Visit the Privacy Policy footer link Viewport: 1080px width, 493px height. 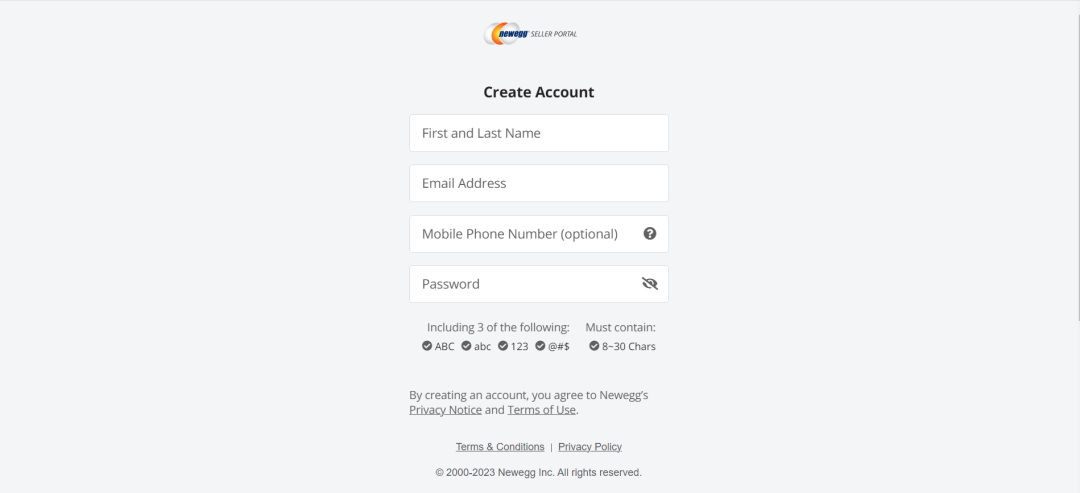click(590, 447)
